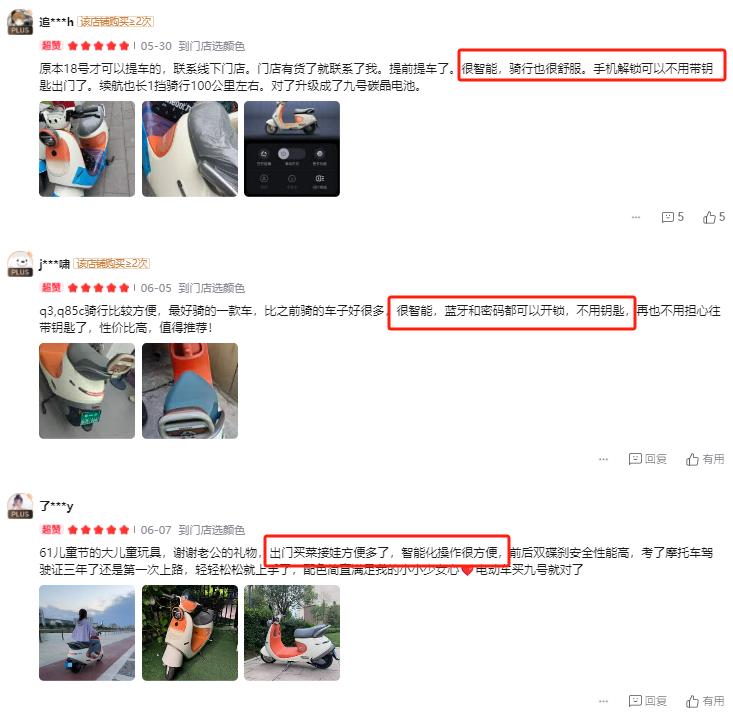The height and width of the screenshot is (727, 733).
Task: Open the more options dots on first review
Action: (635, 217)
